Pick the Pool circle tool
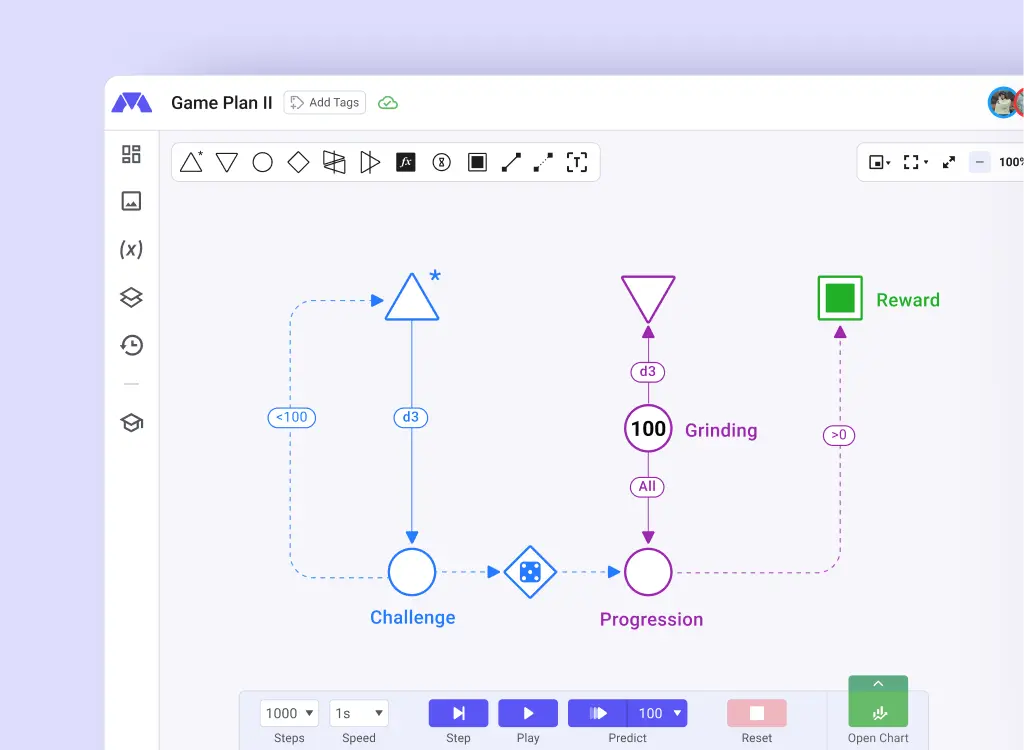Screen dimensions: 1024x750 (262, 162)
